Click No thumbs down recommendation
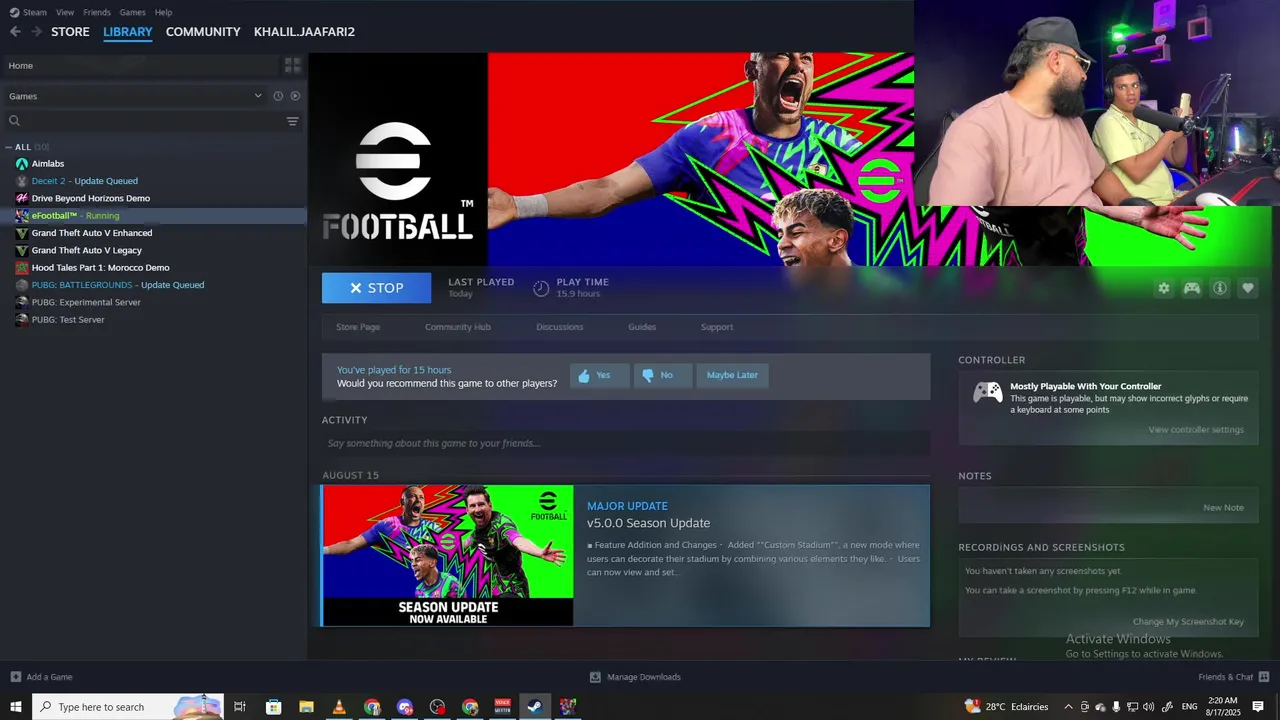1280x720 pixels. (x=662, y=375)
